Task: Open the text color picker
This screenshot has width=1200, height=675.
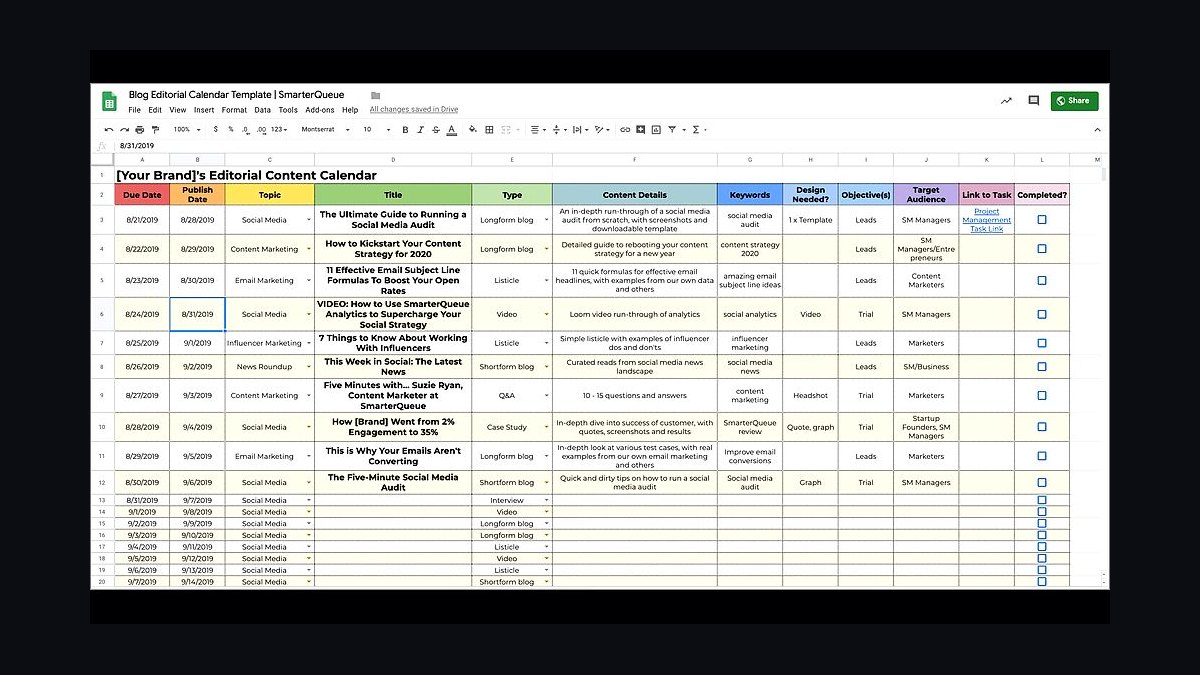Action: coord(451,129)
